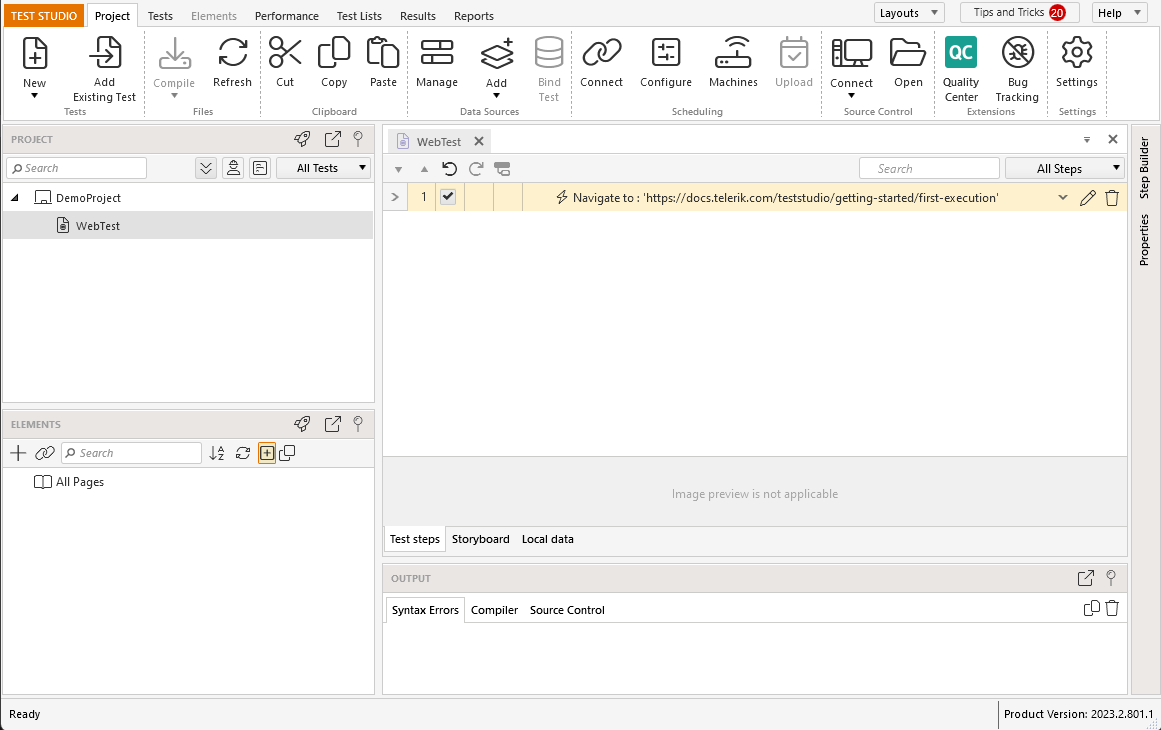Toggle collapse-all in Project toolbar
The width and height of the screenshot is (1161, 730).
206,168
